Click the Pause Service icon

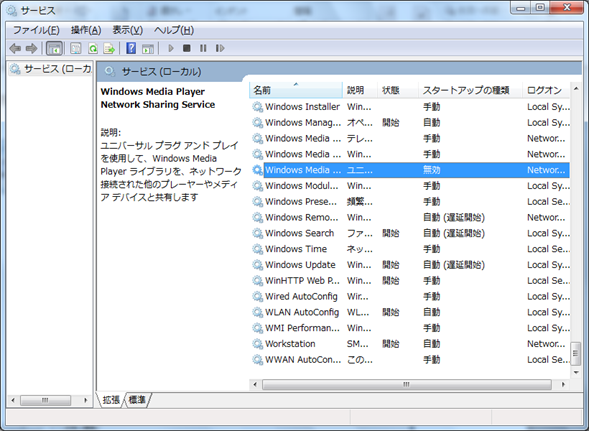203,48
